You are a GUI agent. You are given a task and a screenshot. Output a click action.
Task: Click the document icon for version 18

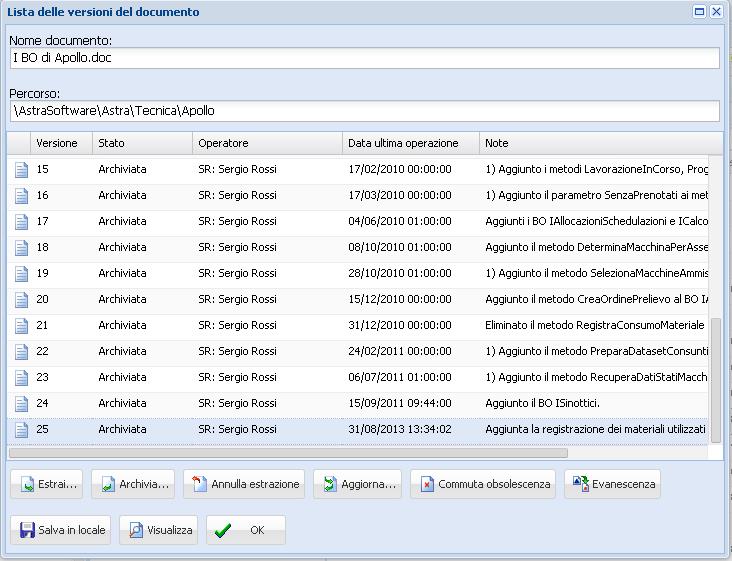point(21,248)
